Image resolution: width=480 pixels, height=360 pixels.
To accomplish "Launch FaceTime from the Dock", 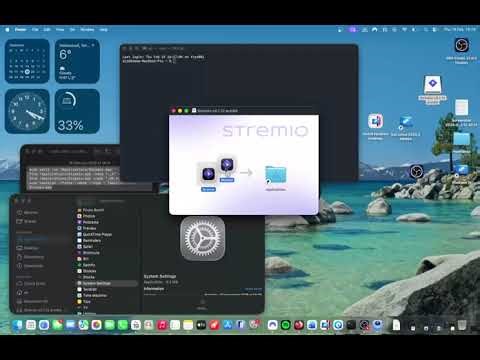I will (x=110, y=325).
